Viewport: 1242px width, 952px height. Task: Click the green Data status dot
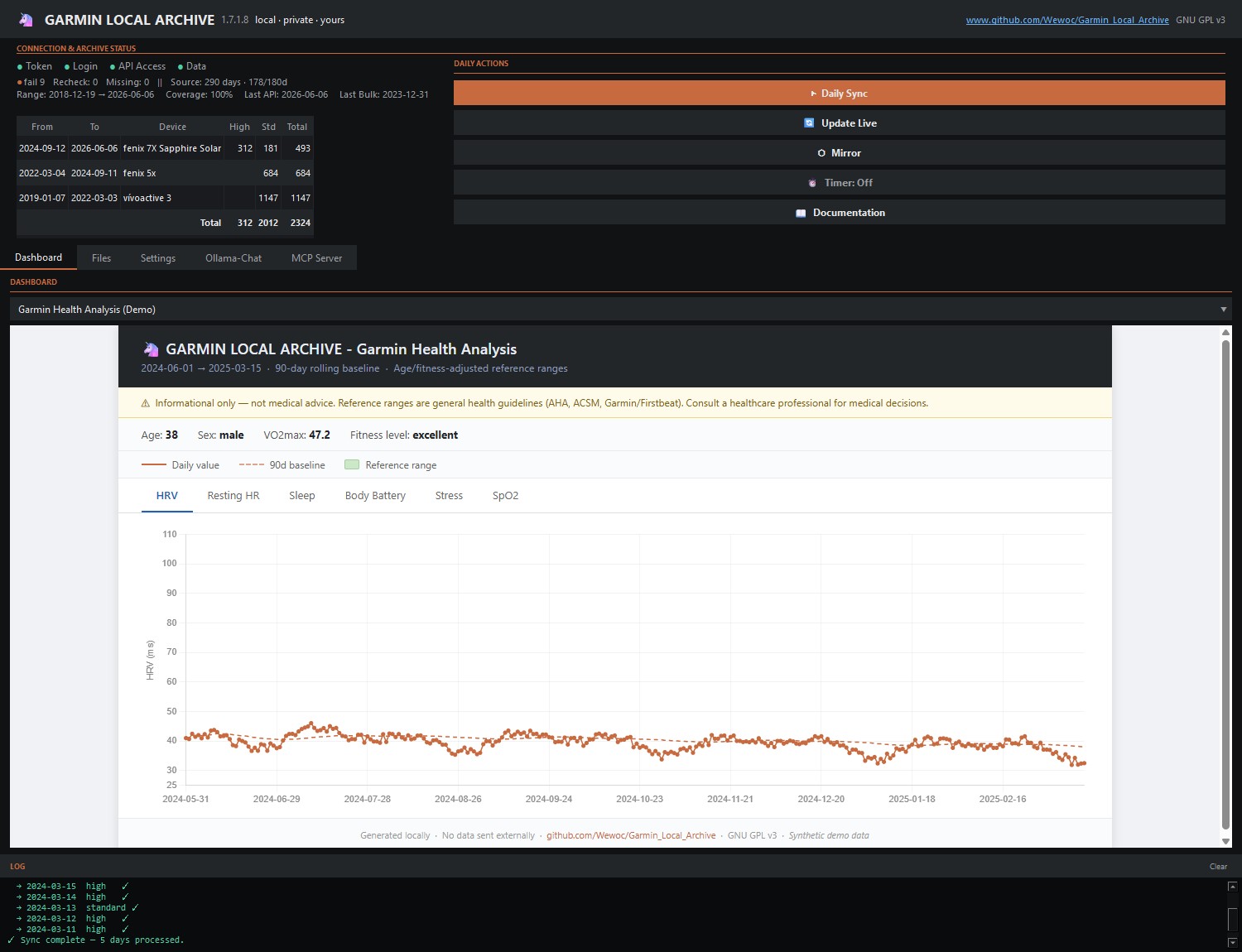pos(181,67)
